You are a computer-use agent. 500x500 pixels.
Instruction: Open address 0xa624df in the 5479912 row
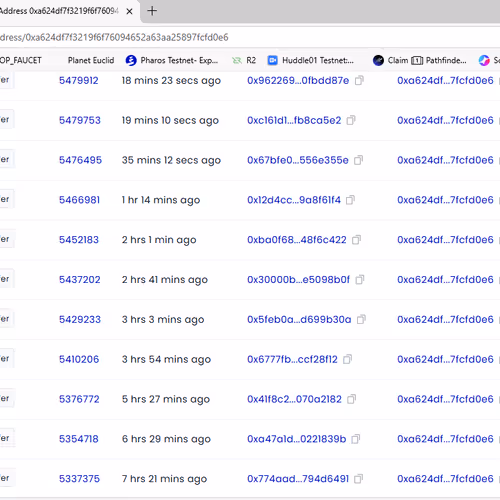point(445,80)
